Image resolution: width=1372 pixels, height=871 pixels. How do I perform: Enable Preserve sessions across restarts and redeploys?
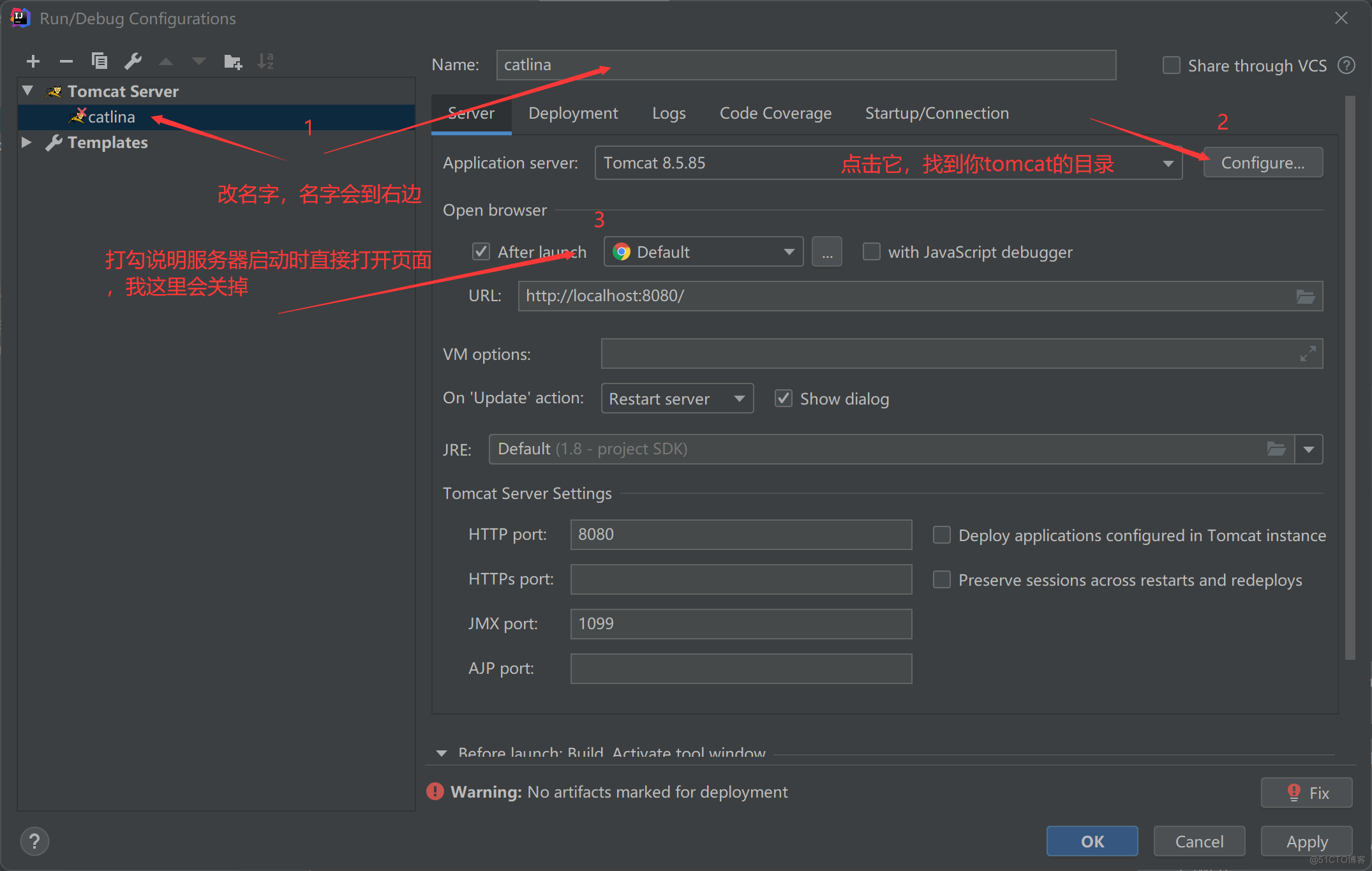pos(942,579)
